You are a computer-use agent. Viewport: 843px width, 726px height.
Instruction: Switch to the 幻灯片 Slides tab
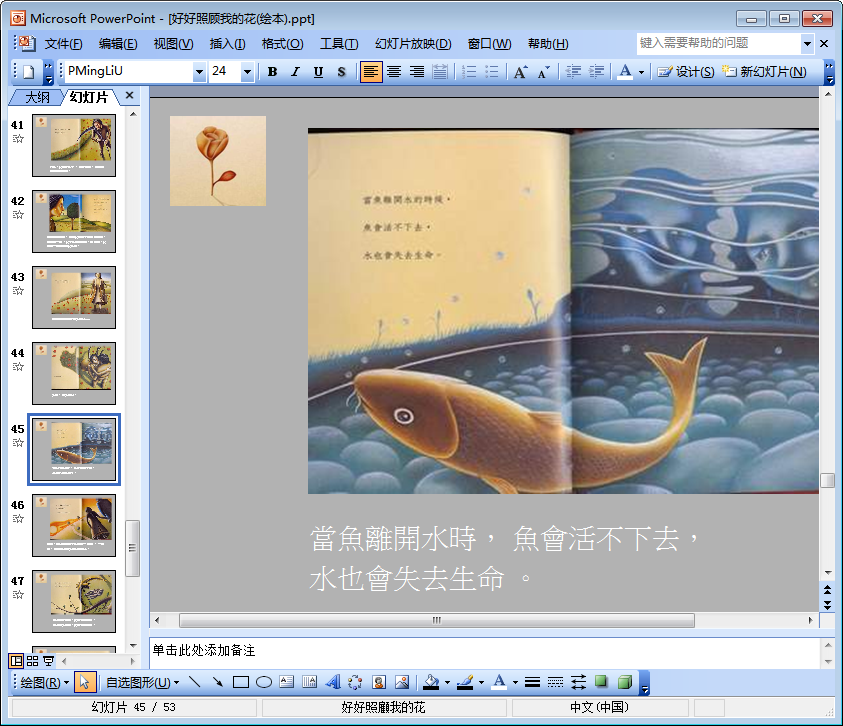(89, 97)
